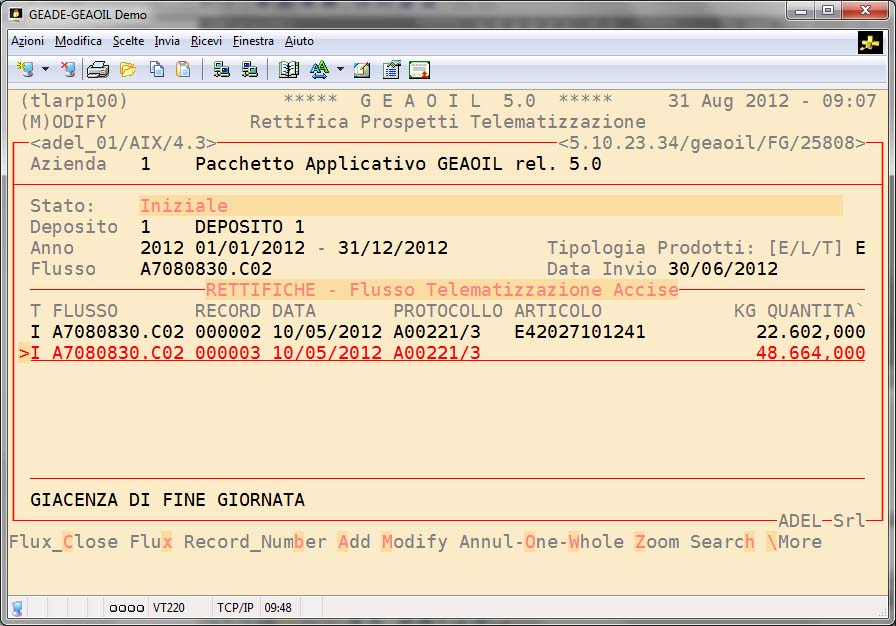Click the copy icon in toolbar
896x626 pixels.
[x=156, y=70]
